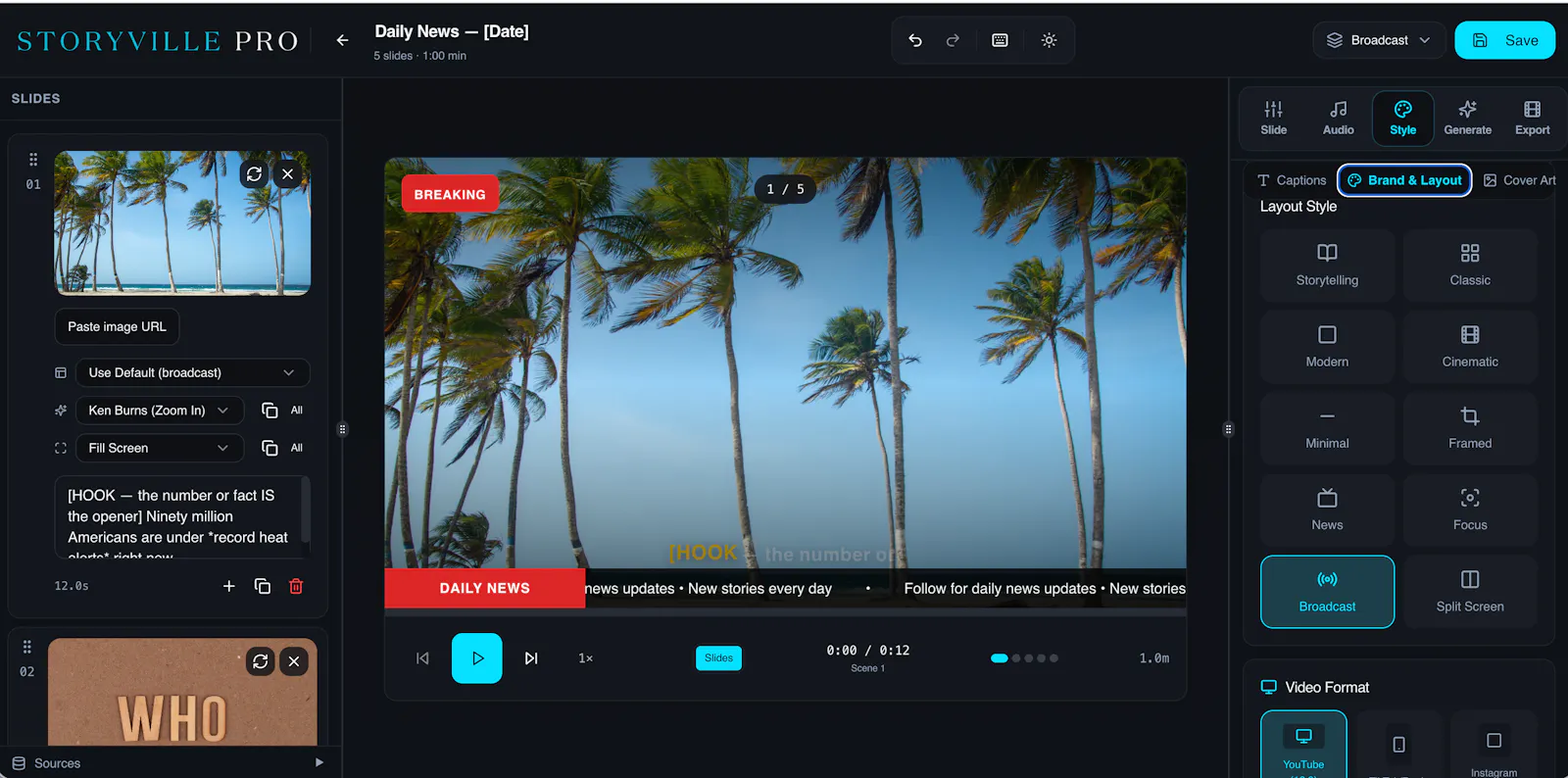Grab the slide 01 drag handle
This screenshot has height=778, width=1568.
pyautogui.click(x=33, y=159)
